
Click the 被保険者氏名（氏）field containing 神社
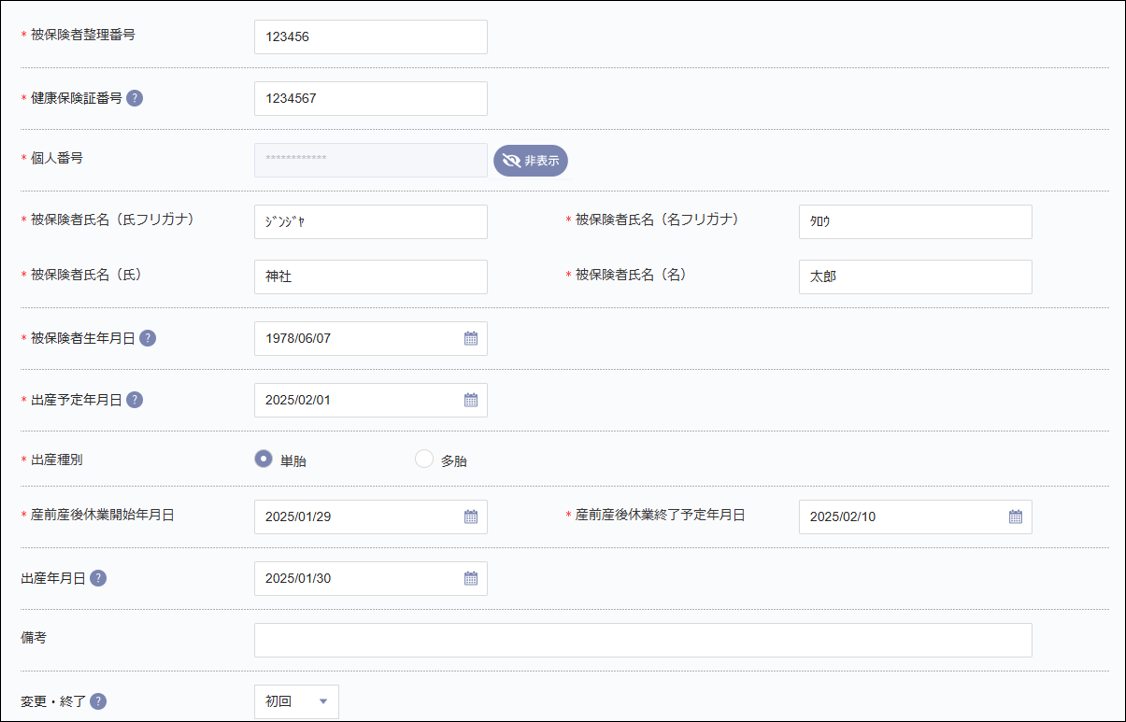pyautogui.click(x=370, y=276)
